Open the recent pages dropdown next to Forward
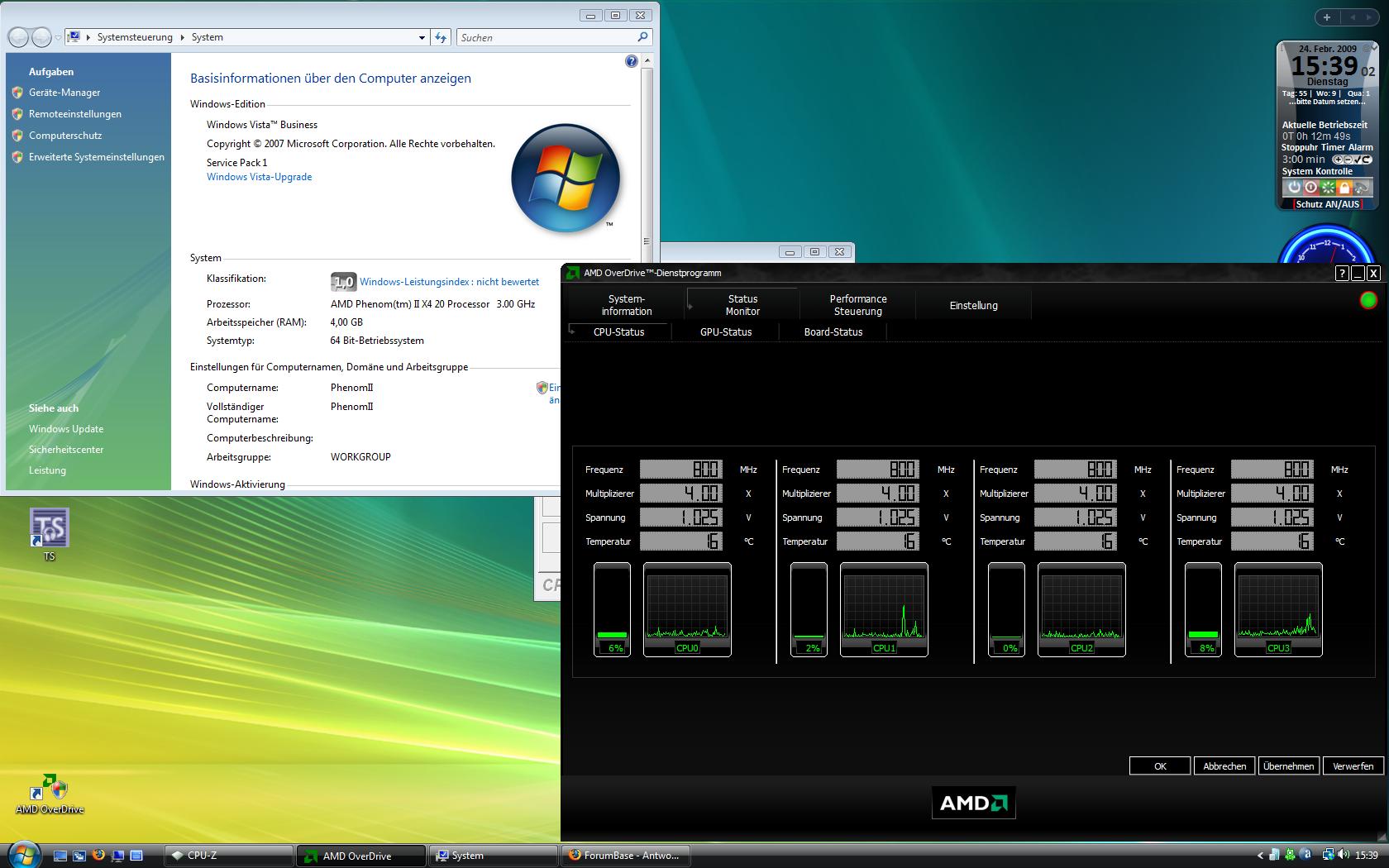Image resolution: width=1389 pixels, height=868 pixels. pos(58,37)
